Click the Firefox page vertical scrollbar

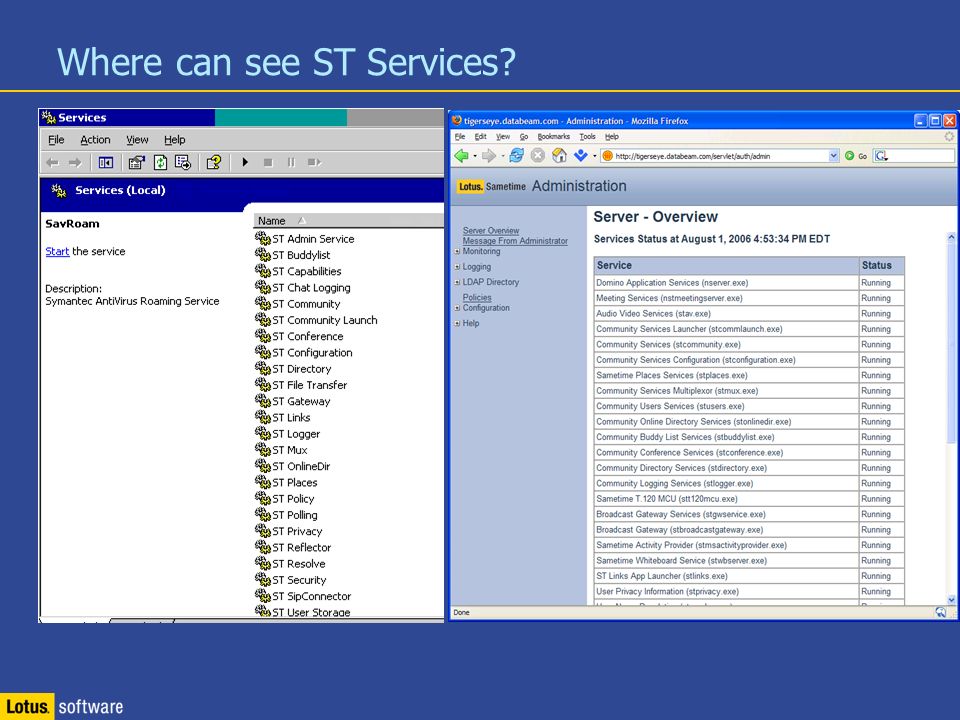pos(951,418)
